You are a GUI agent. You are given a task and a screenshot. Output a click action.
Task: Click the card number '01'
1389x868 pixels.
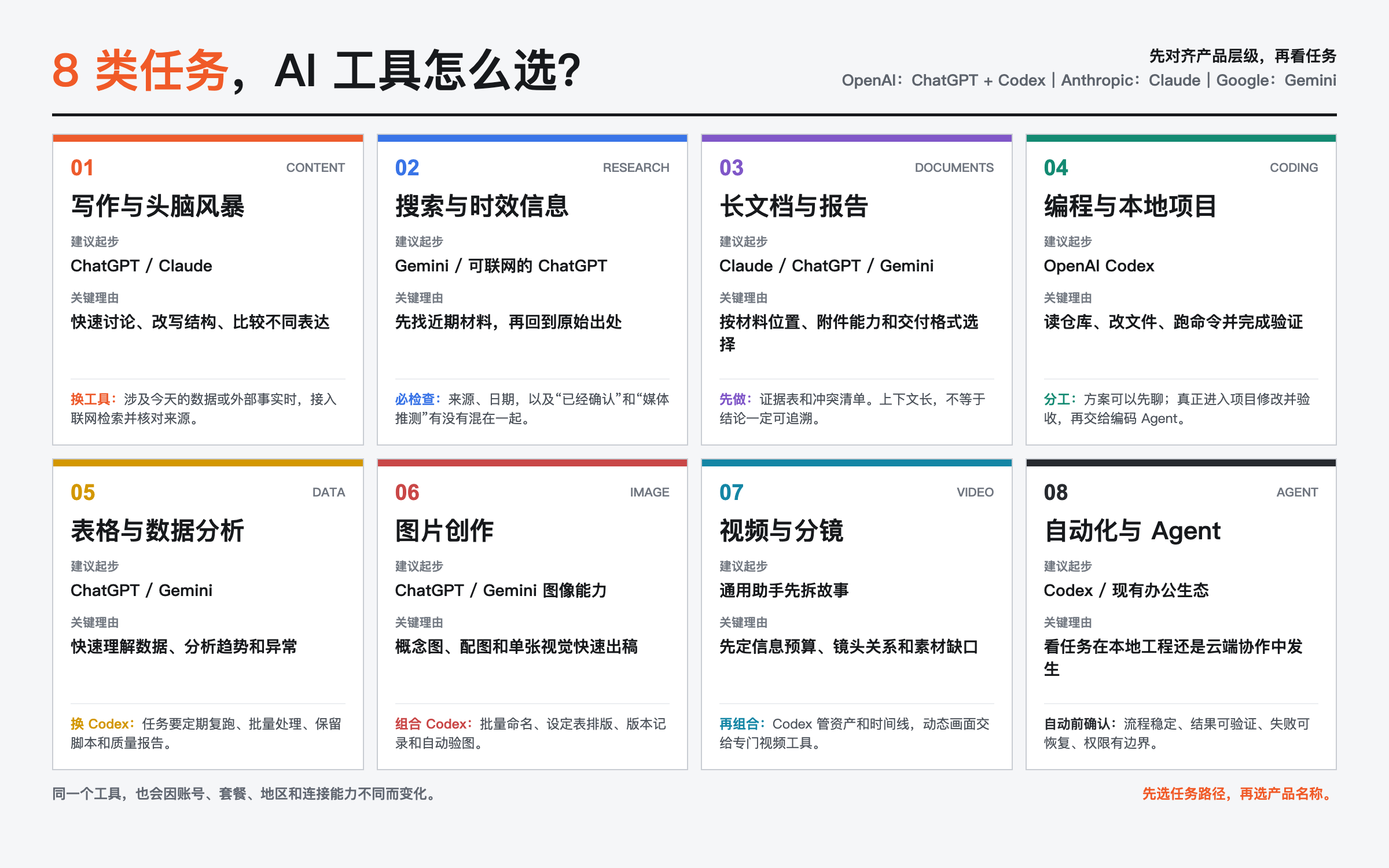pos(82,168)
